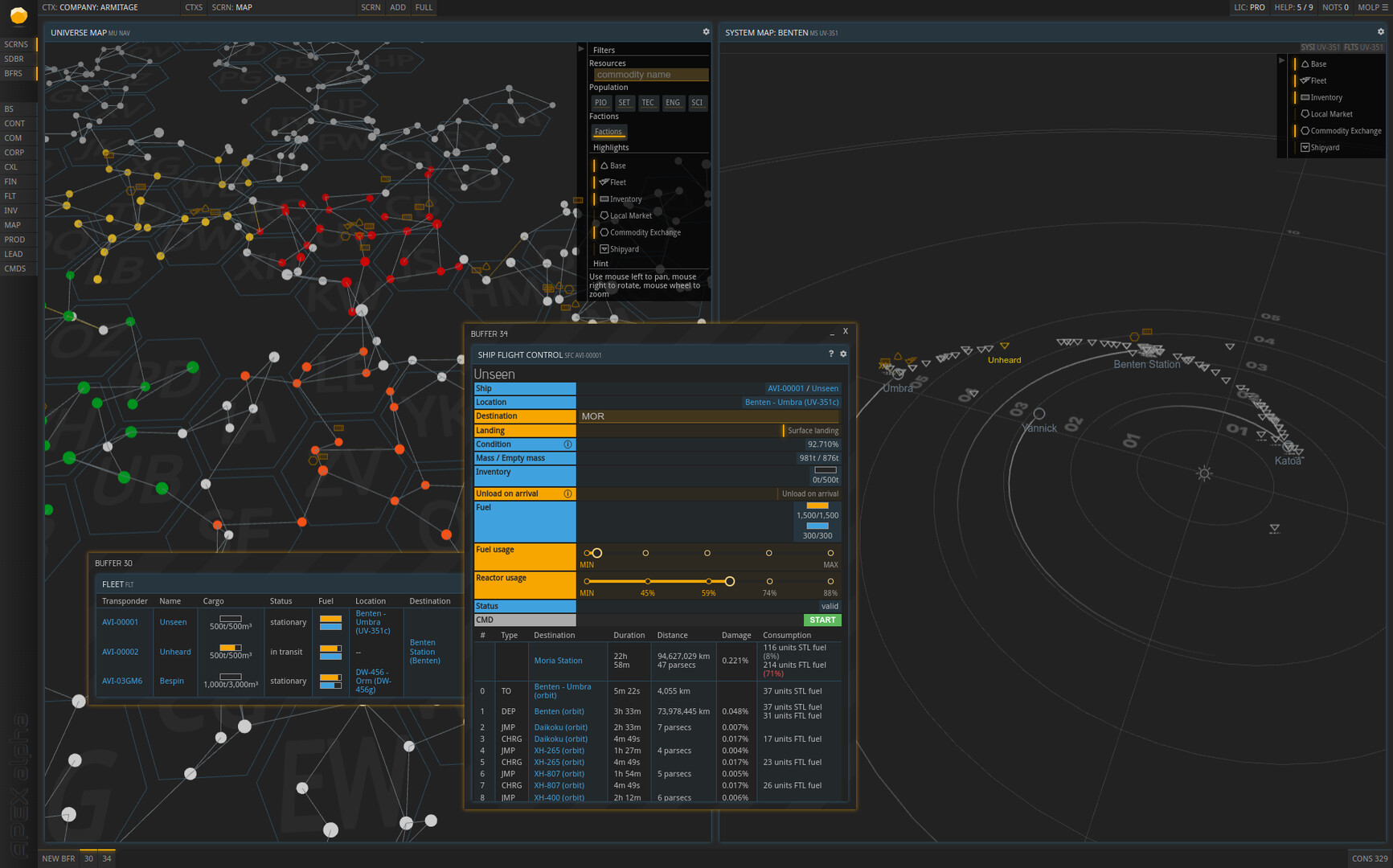
Task: Open the Moria Station destination link
Action: tap(559, 660)
